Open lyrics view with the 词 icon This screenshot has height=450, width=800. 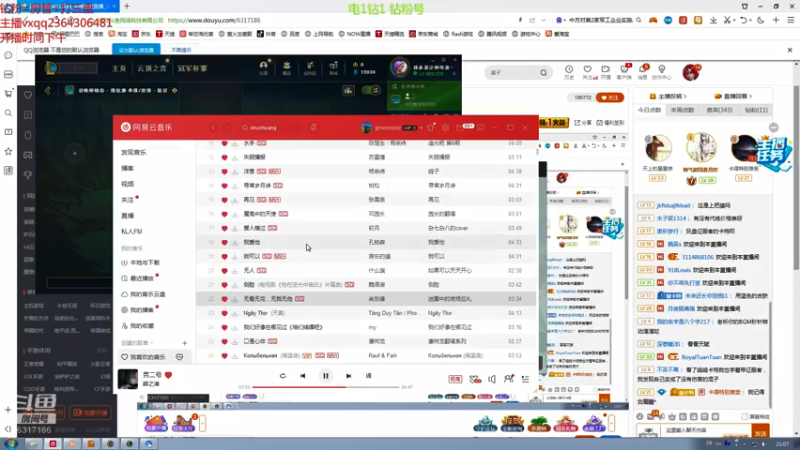pyautogui.click(x=368, y=376)
